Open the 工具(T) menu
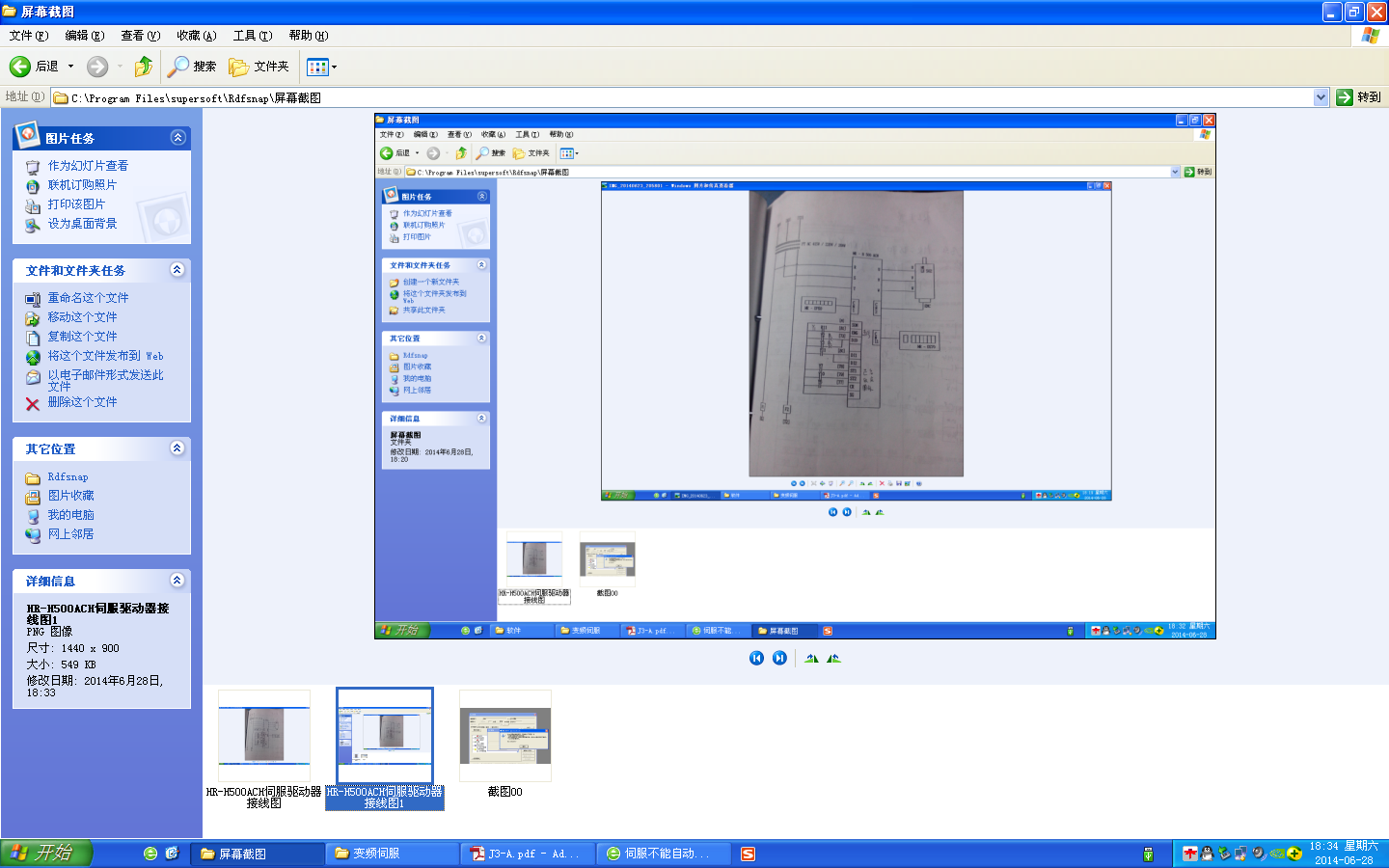1389x868 pixels. pyautogui.click(x=252, y=36)
